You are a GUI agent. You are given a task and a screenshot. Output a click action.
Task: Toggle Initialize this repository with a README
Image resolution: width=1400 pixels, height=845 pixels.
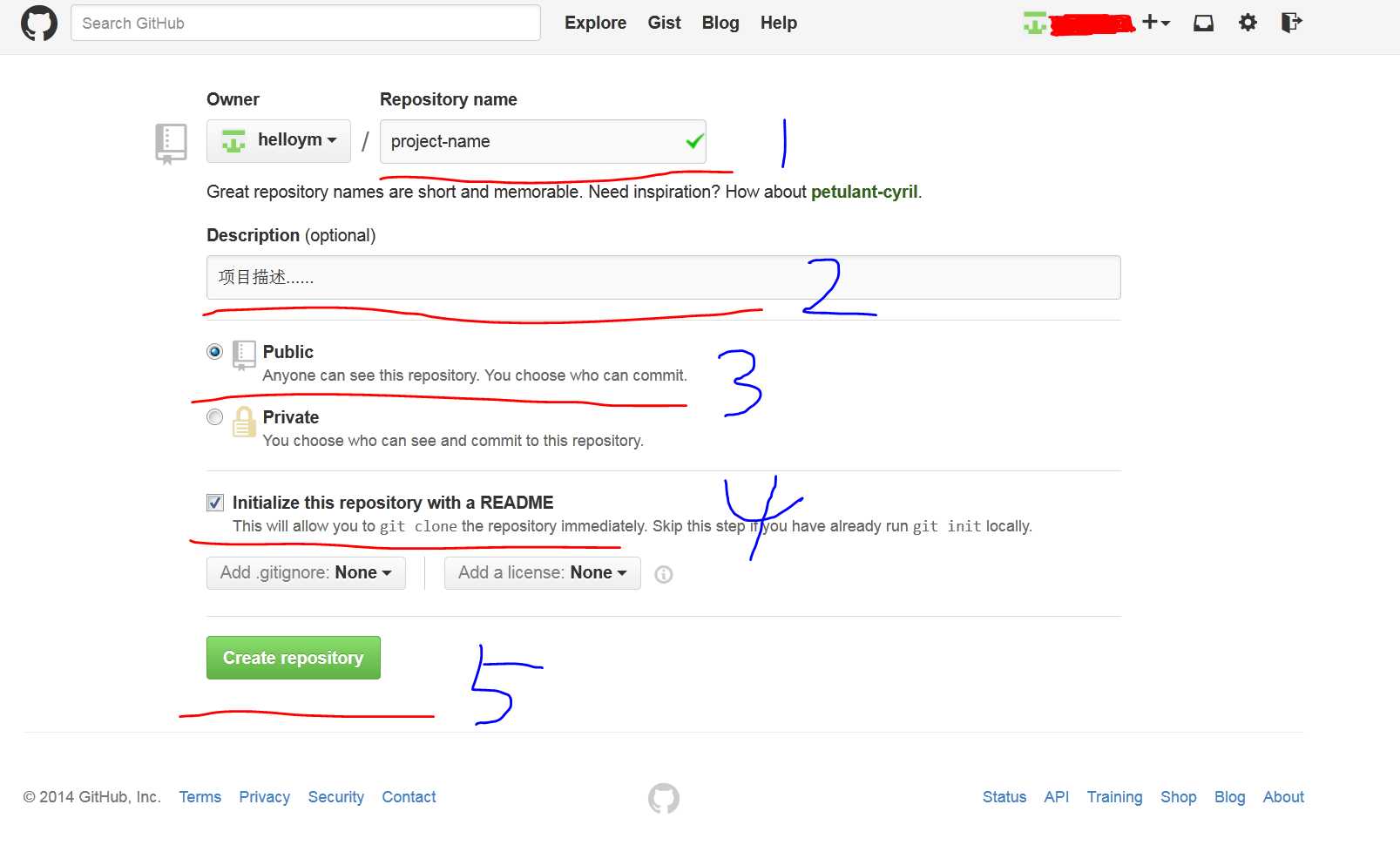[x=215, y=503]
